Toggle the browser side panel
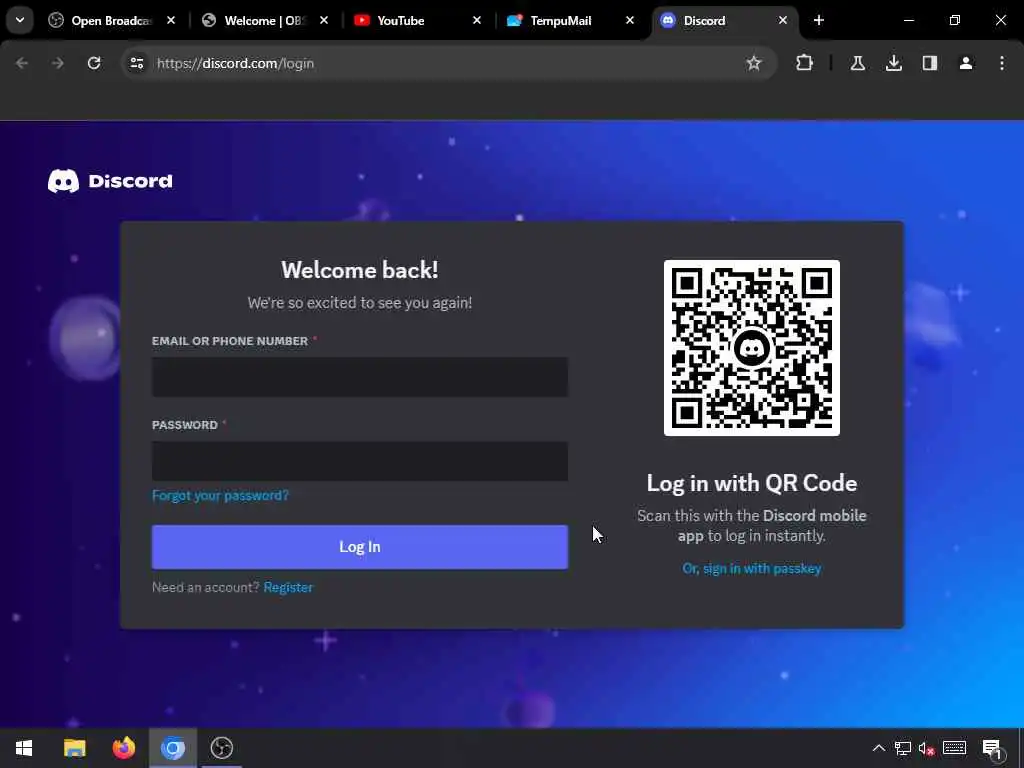The height and width of the screenshot is (768, 1024). pos(930,63)
